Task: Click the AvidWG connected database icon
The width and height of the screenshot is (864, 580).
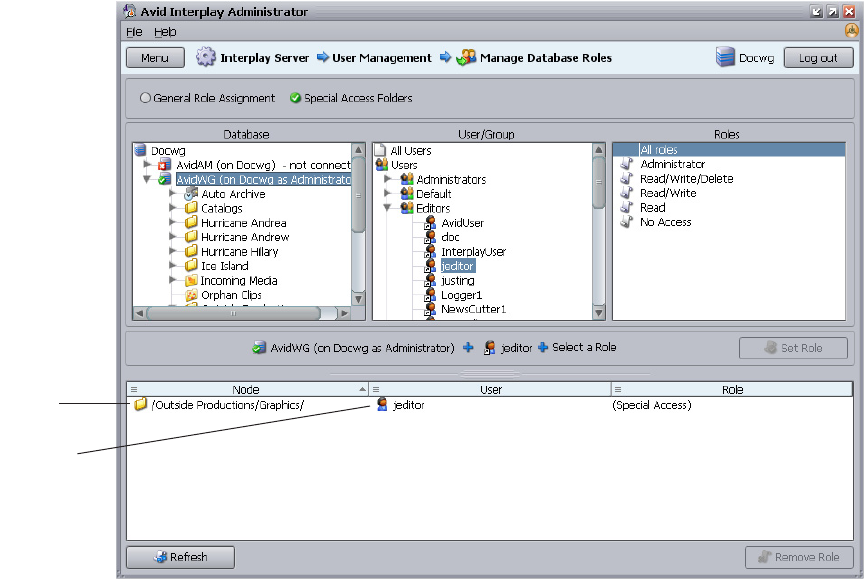Action: coord(164,180)
